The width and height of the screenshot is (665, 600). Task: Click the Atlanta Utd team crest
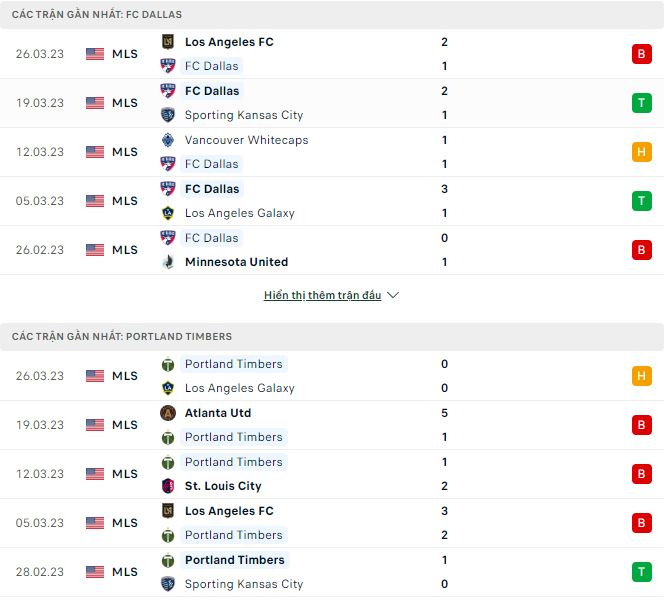coord(168,413)
